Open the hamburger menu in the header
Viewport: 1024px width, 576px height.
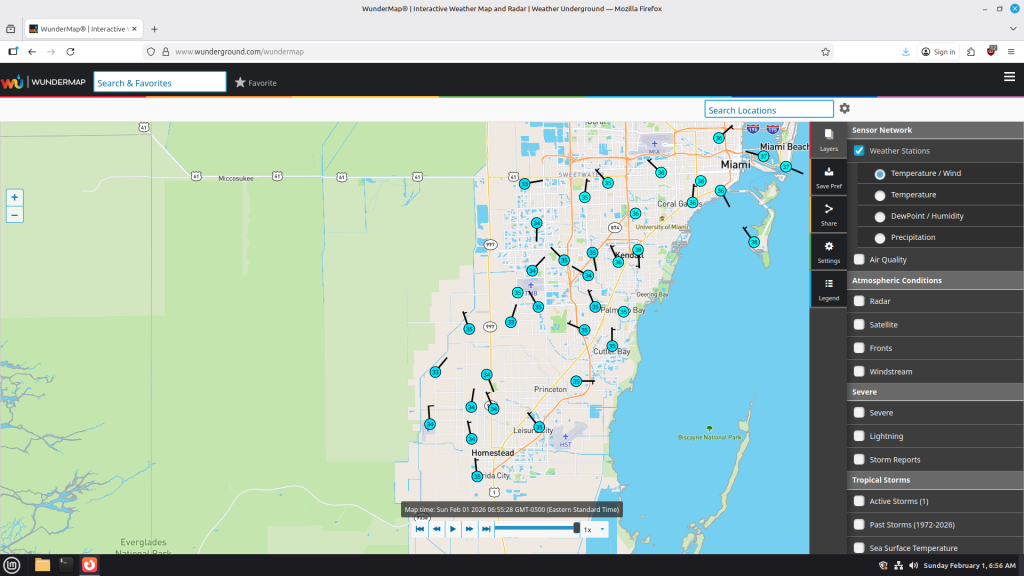pyautogui.click(x=1009, y=77)
